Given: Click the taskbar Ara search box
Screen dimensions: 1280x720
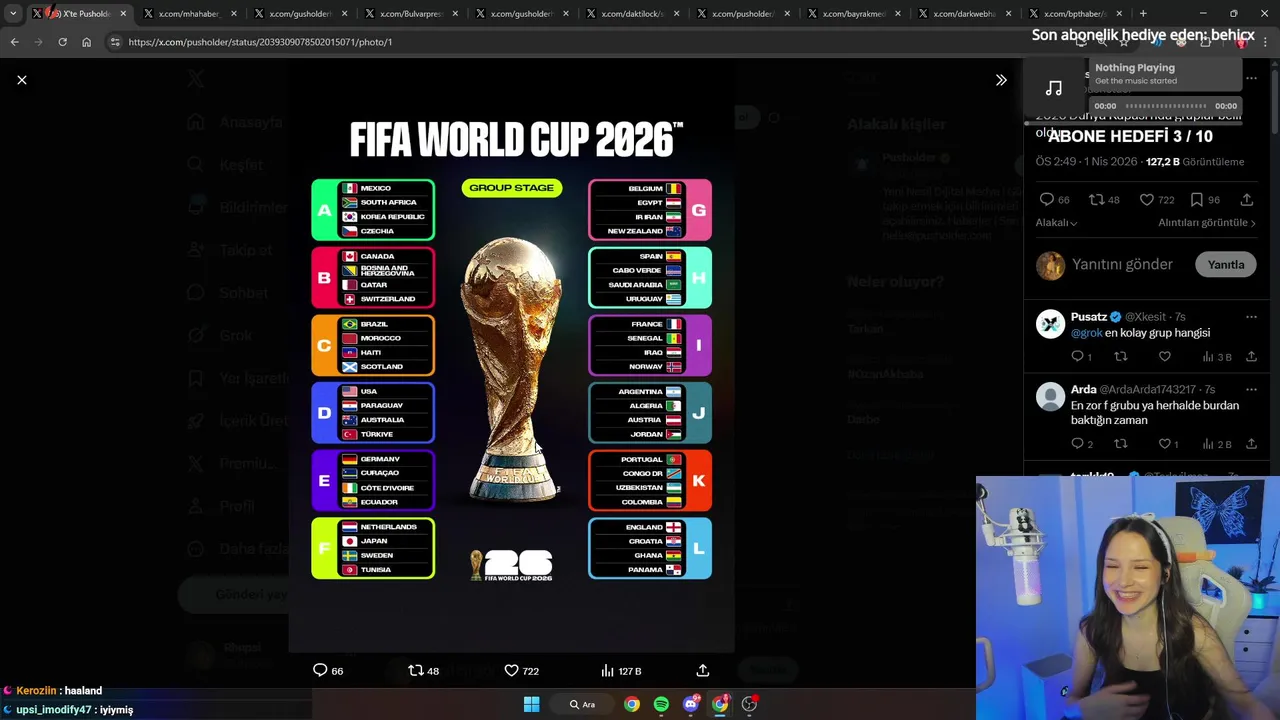Looking at the screenshot, I should tap(583, 704).
